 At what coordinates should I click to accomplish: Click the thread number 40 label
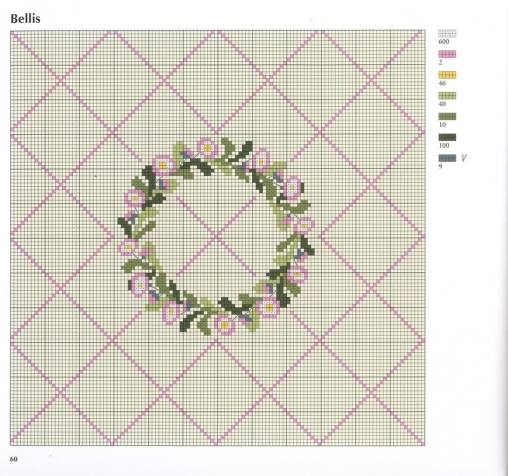pos(442,104)
